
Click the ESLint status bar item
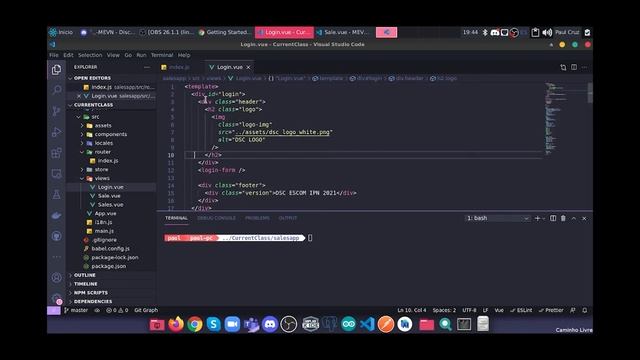pos(521,310)
